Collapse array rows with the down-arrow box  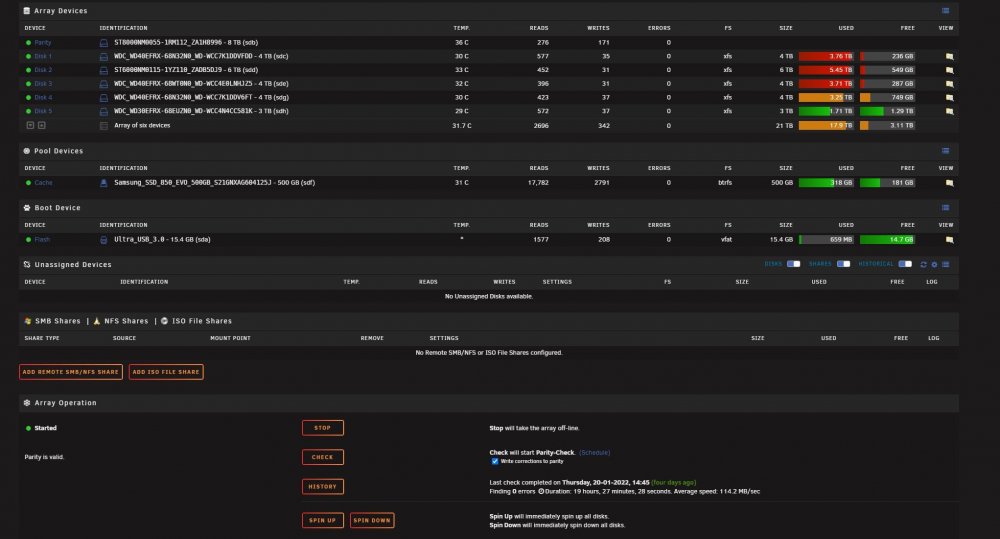pyautogui.click(x=30, y=126)
